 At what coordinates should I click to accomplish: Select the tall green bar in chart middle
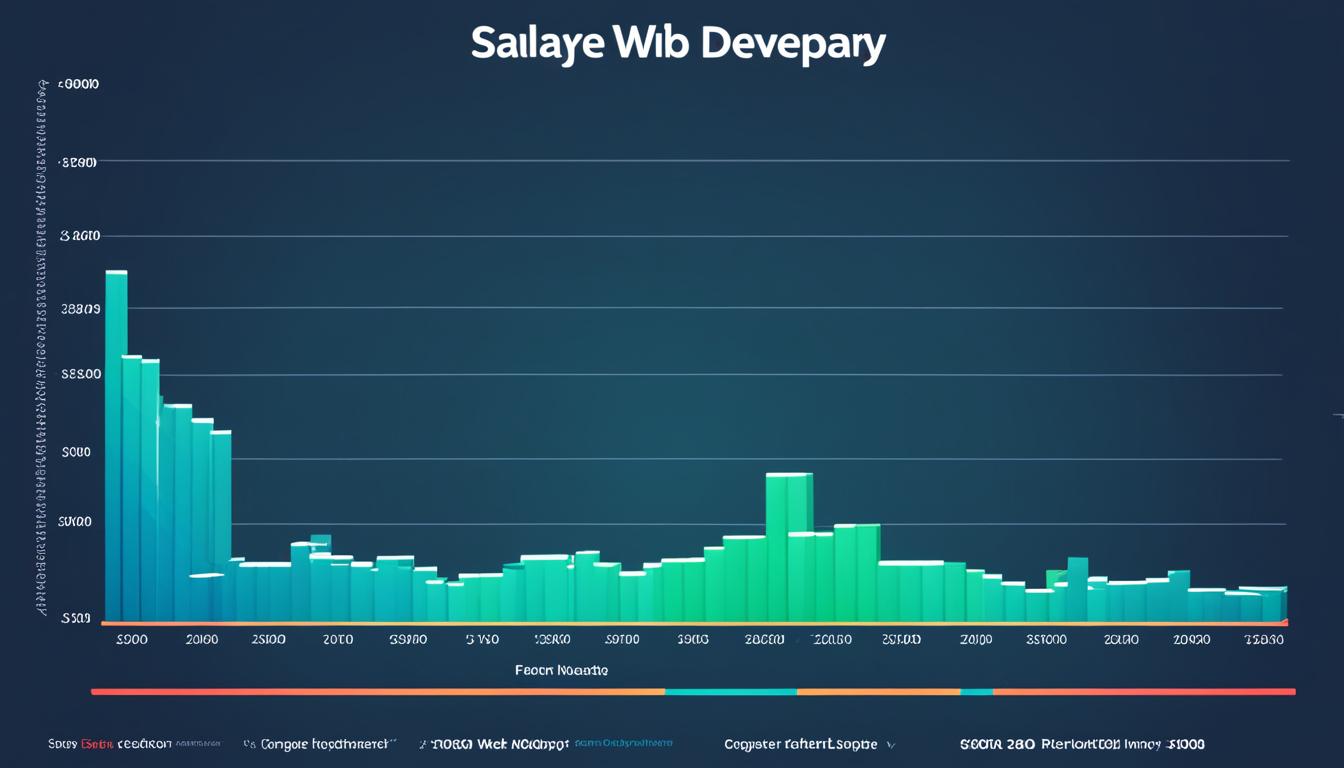[788, 545]
